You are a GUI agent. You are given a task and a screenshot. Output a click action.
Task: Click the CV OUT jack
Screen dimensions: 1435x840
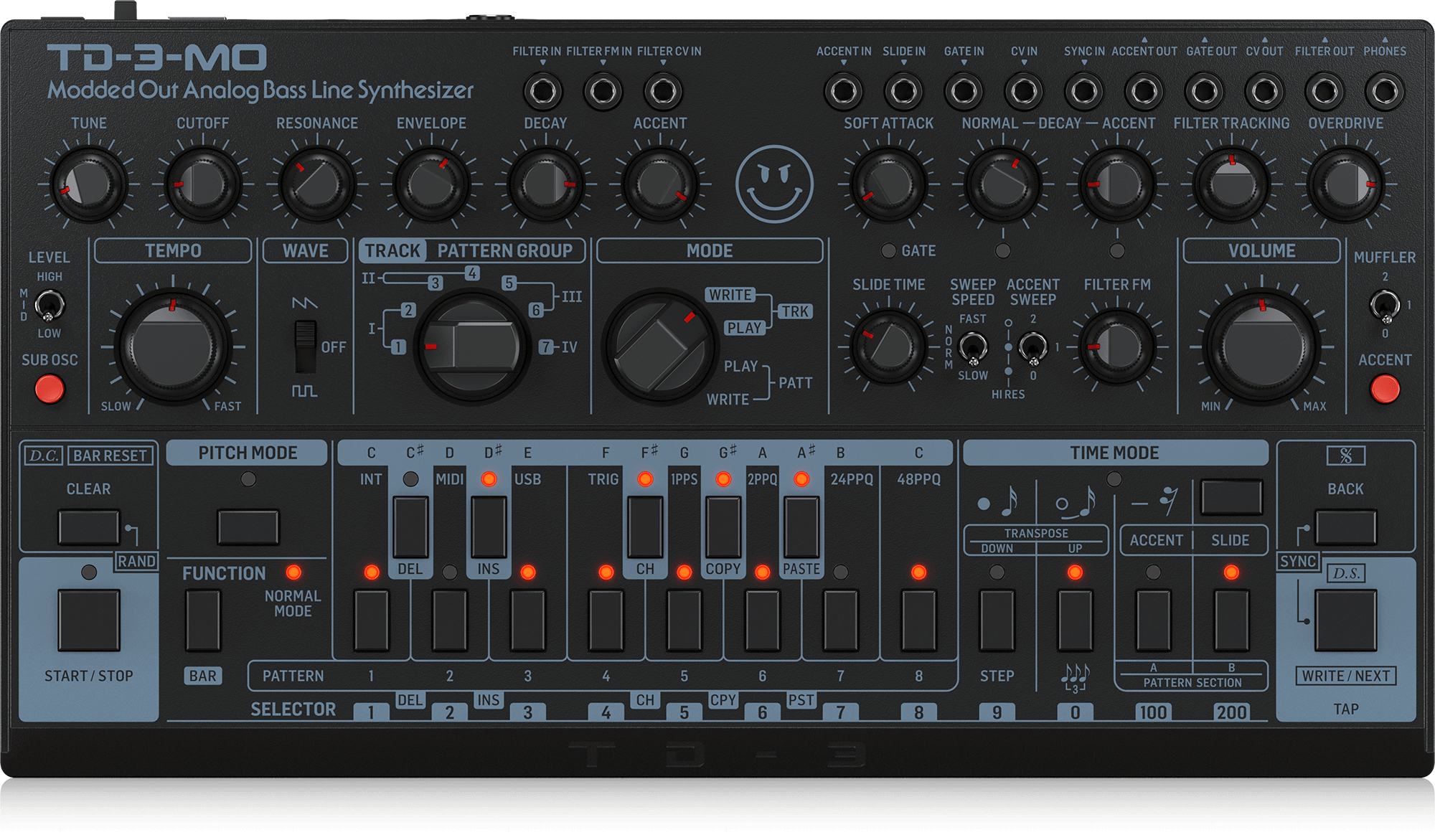[x=1264, y=92]
